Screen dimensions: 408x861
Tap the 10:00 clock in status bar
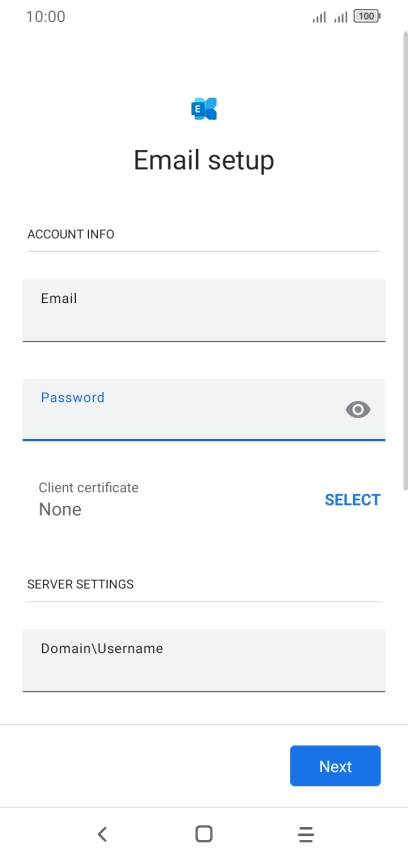[x=46, y=17]
